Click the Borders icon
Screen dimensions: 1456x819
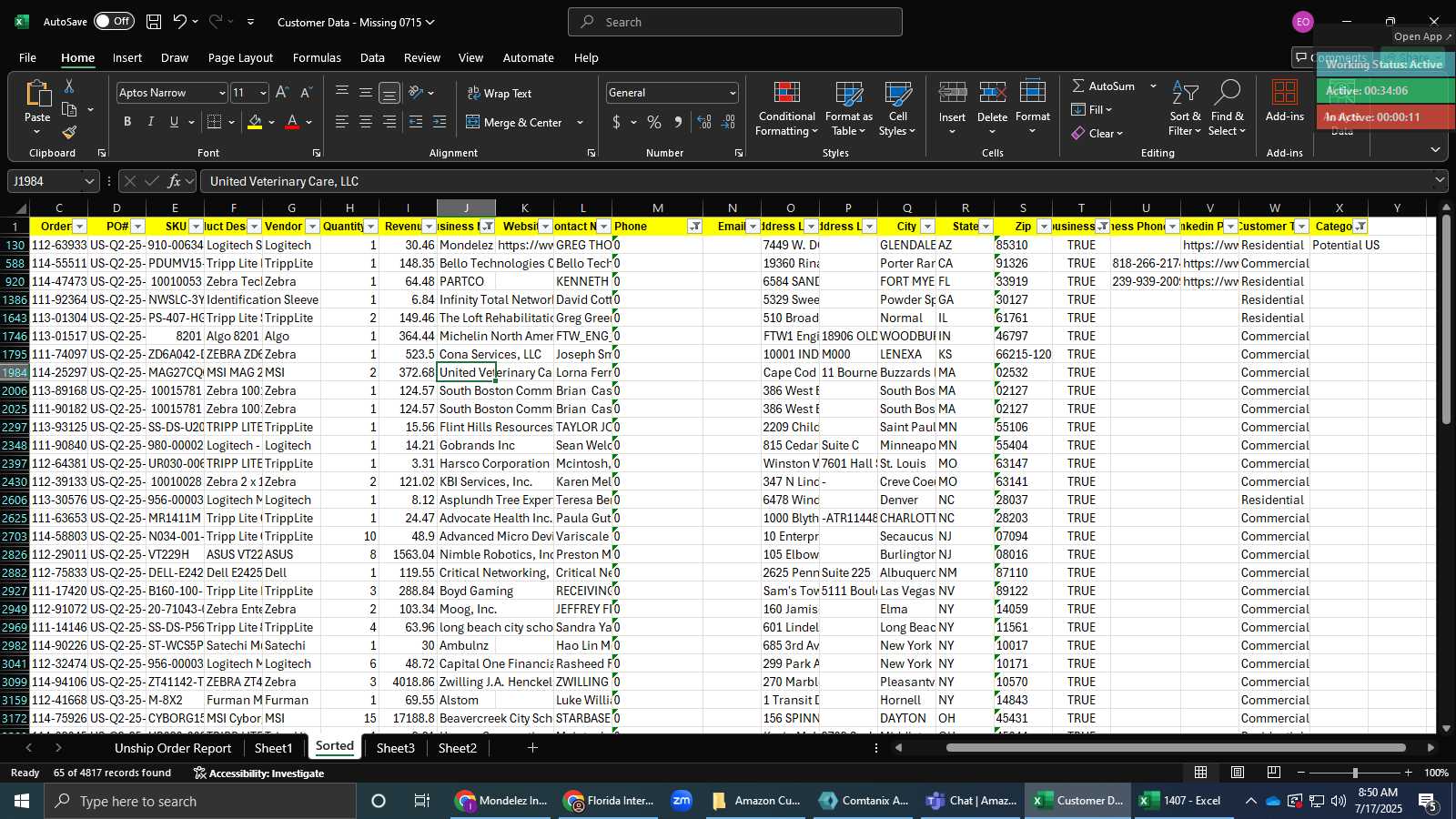point(215,122)
